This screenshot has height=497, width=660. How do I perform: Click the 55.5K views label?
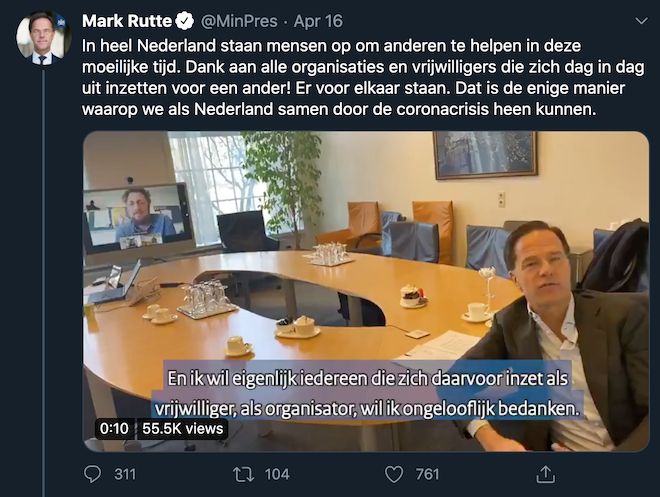click(x=183, y=429)
